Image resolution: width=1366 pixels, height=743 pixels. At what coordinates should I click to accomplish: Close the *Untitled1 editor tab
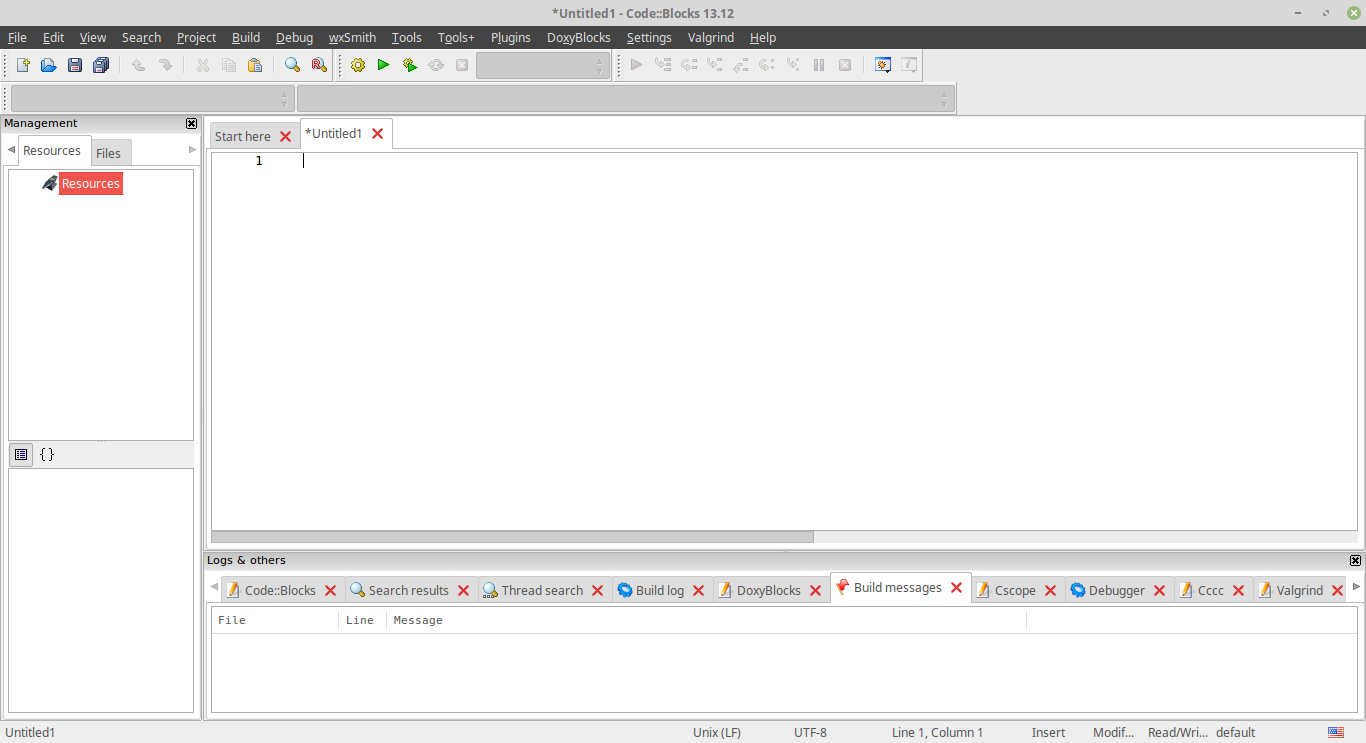coord(377,133)
